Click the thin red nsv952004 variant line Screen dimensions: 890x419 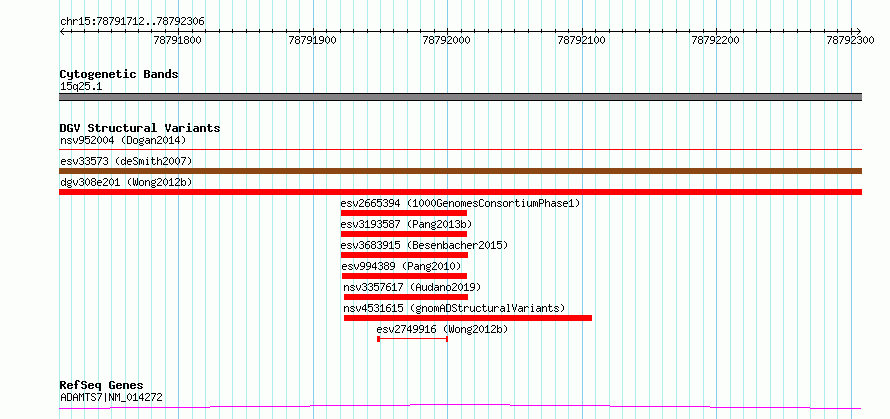[x=460, y=149]
